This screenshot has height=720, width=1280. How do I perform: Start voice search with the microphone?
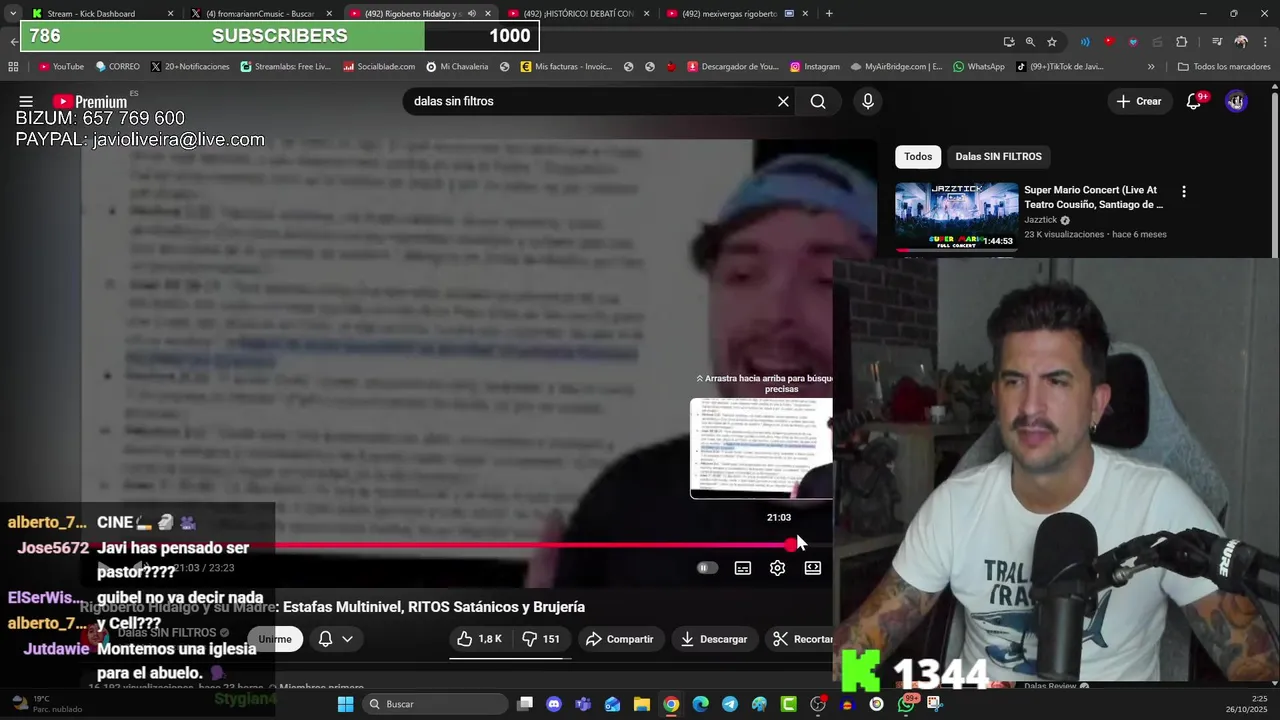pos(867,101)
